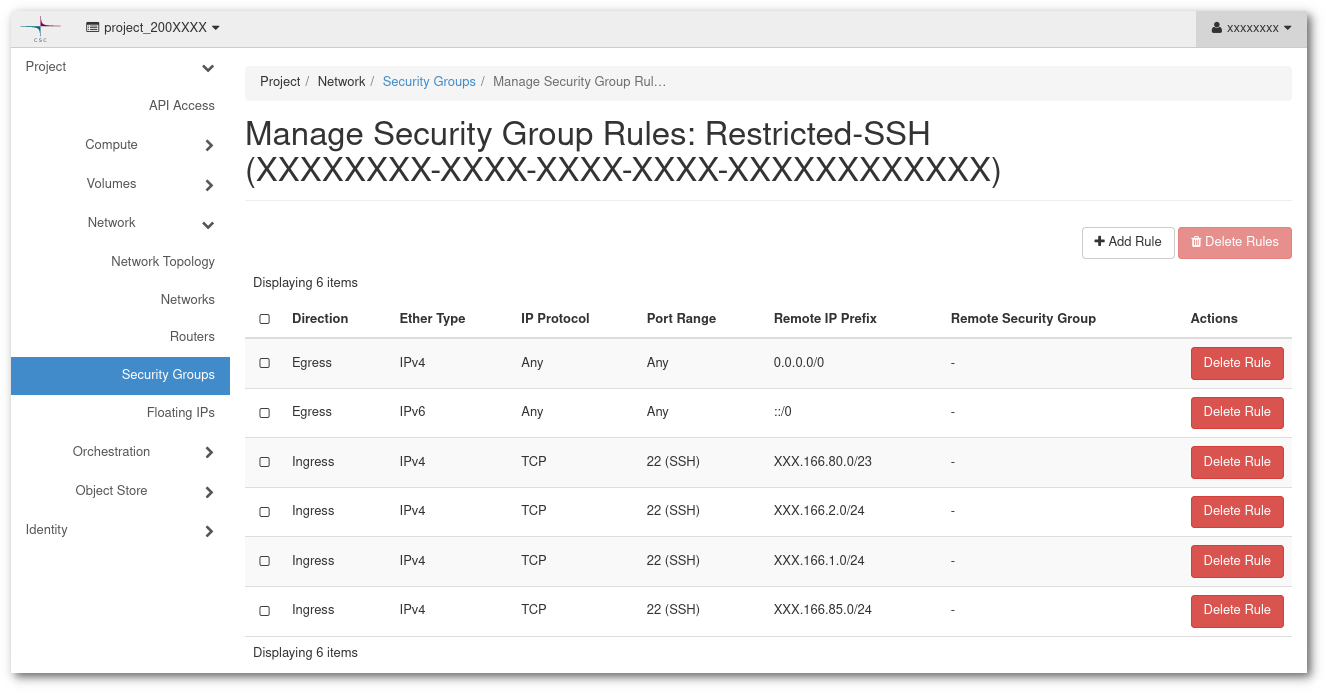This screenshot has width=1326, height=692.
Task: Collapse the Network section in the sidebar
Action: click(208, 224)
